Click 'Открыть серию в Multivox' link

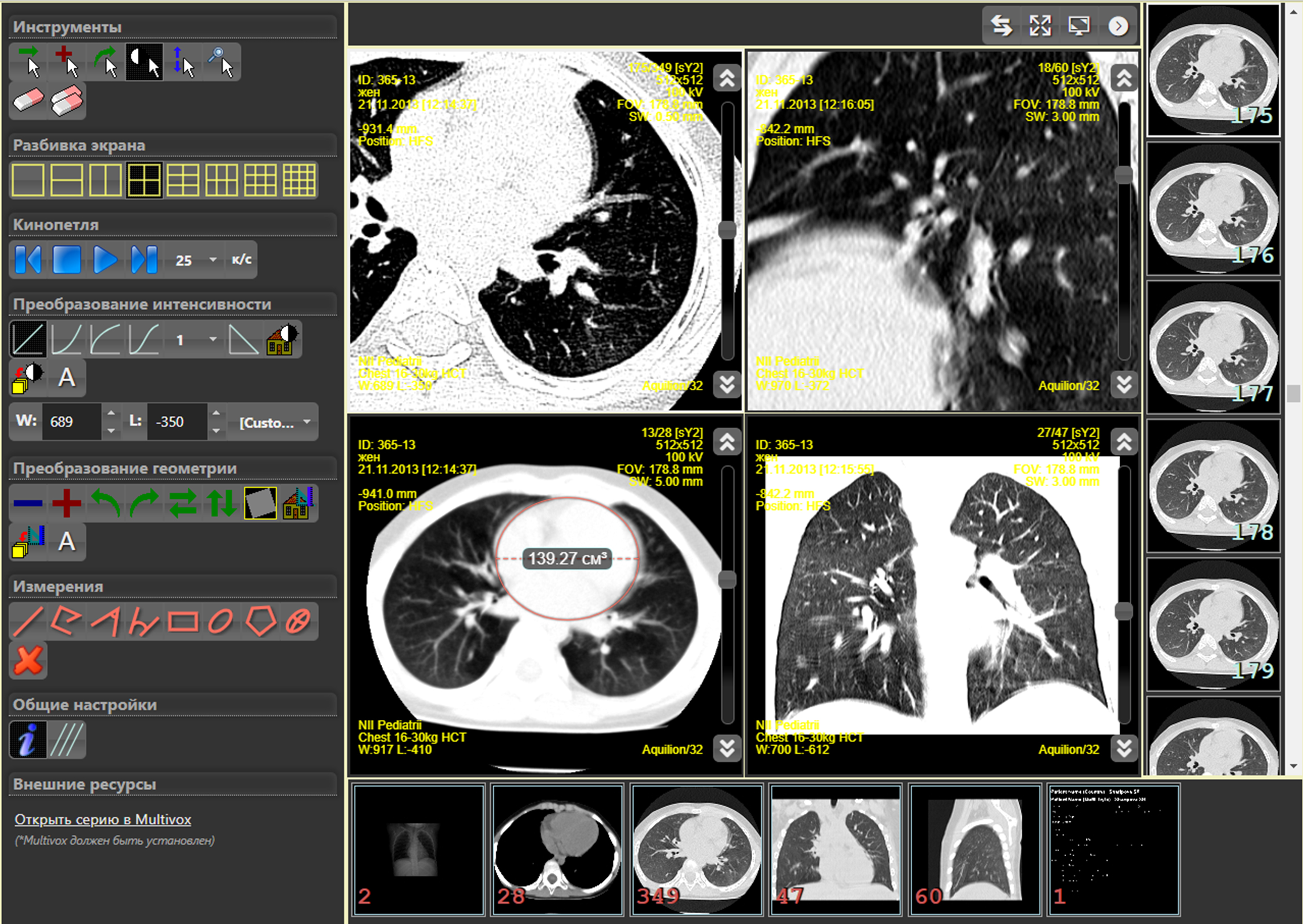click(103, 819)
